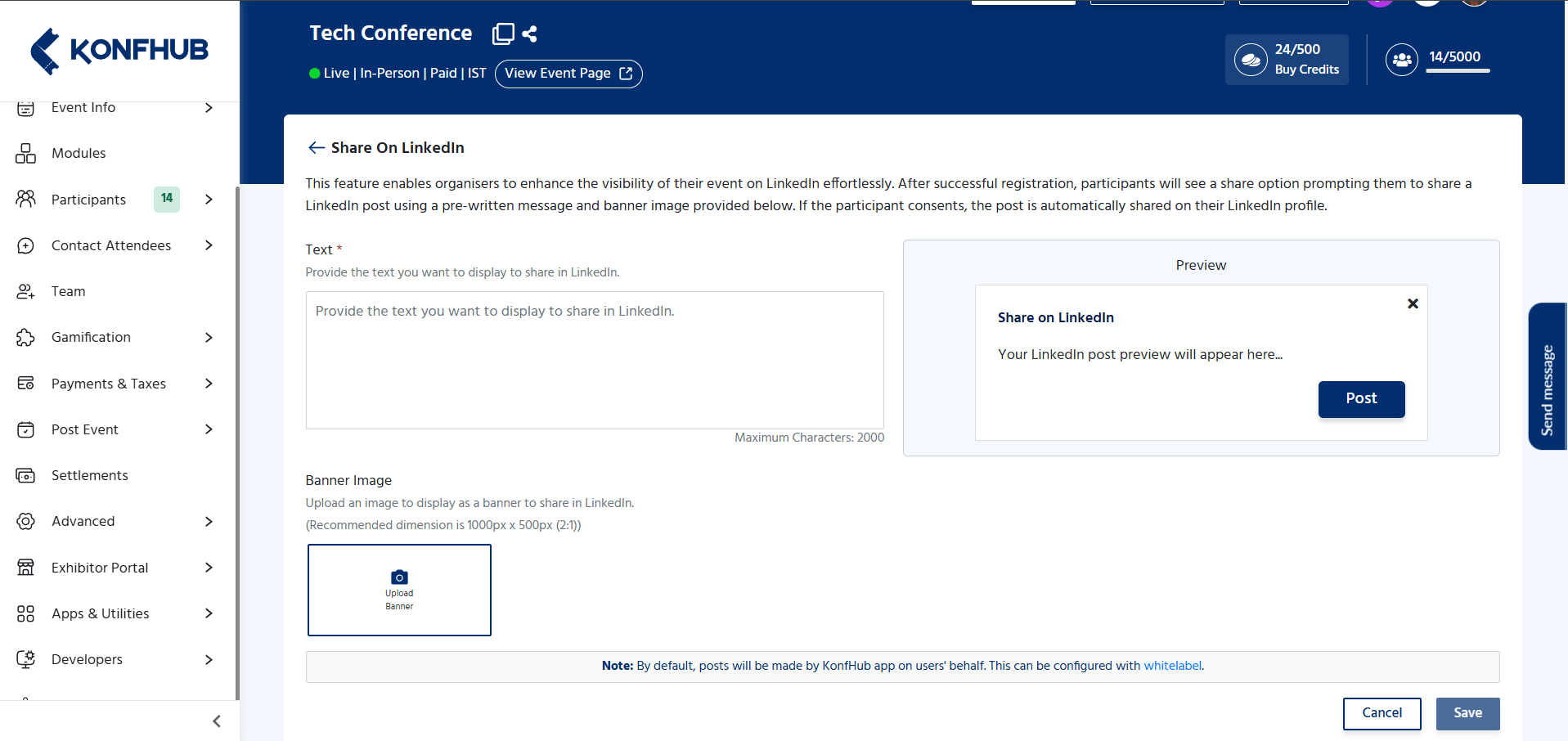1568x741 pixels.
Task: Click Modules sidebar icon
Action: coord(26,153)
